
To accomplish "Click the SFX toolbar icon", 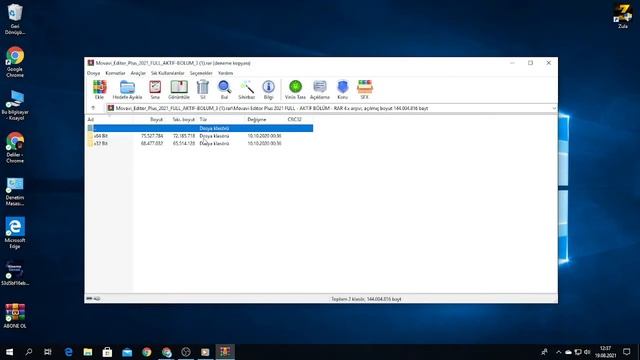I will 364,89.
